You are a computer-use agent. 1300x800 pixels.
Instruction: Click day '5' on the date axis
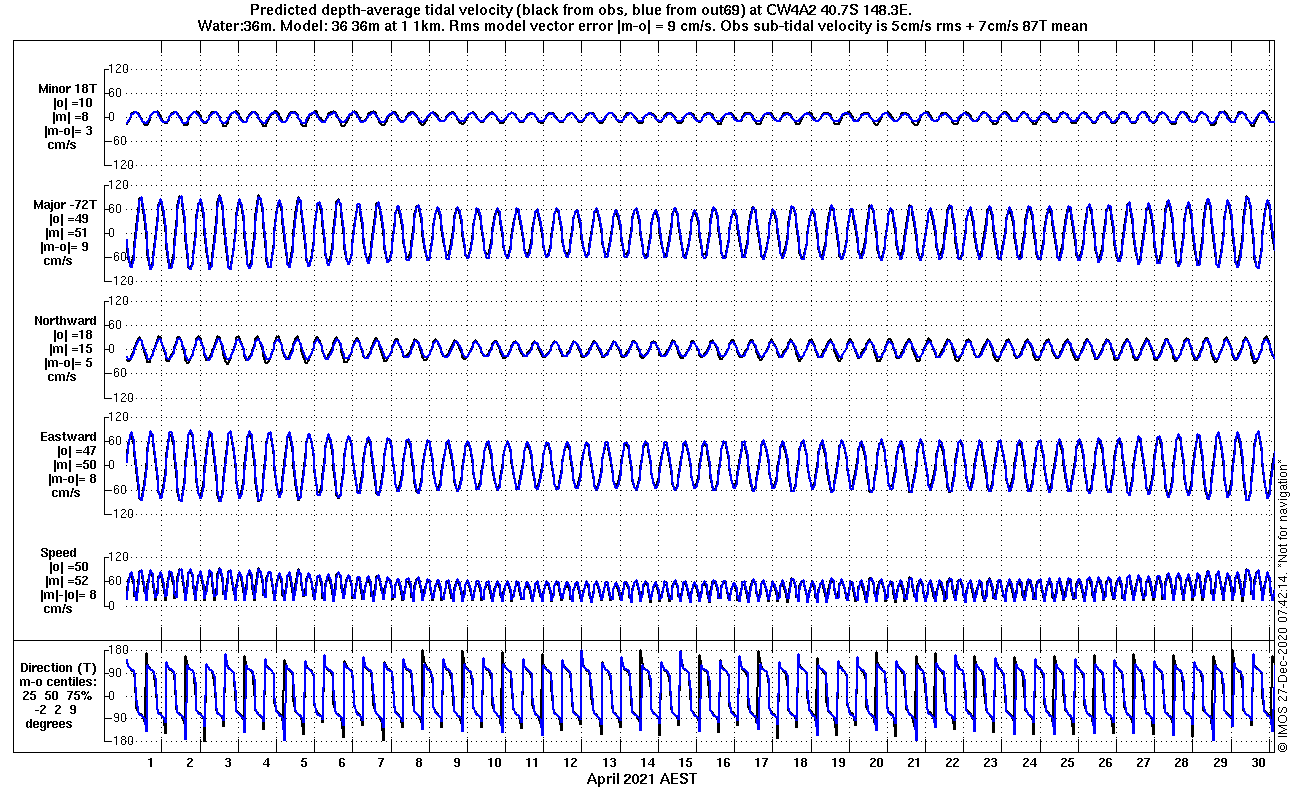[304, 763]
